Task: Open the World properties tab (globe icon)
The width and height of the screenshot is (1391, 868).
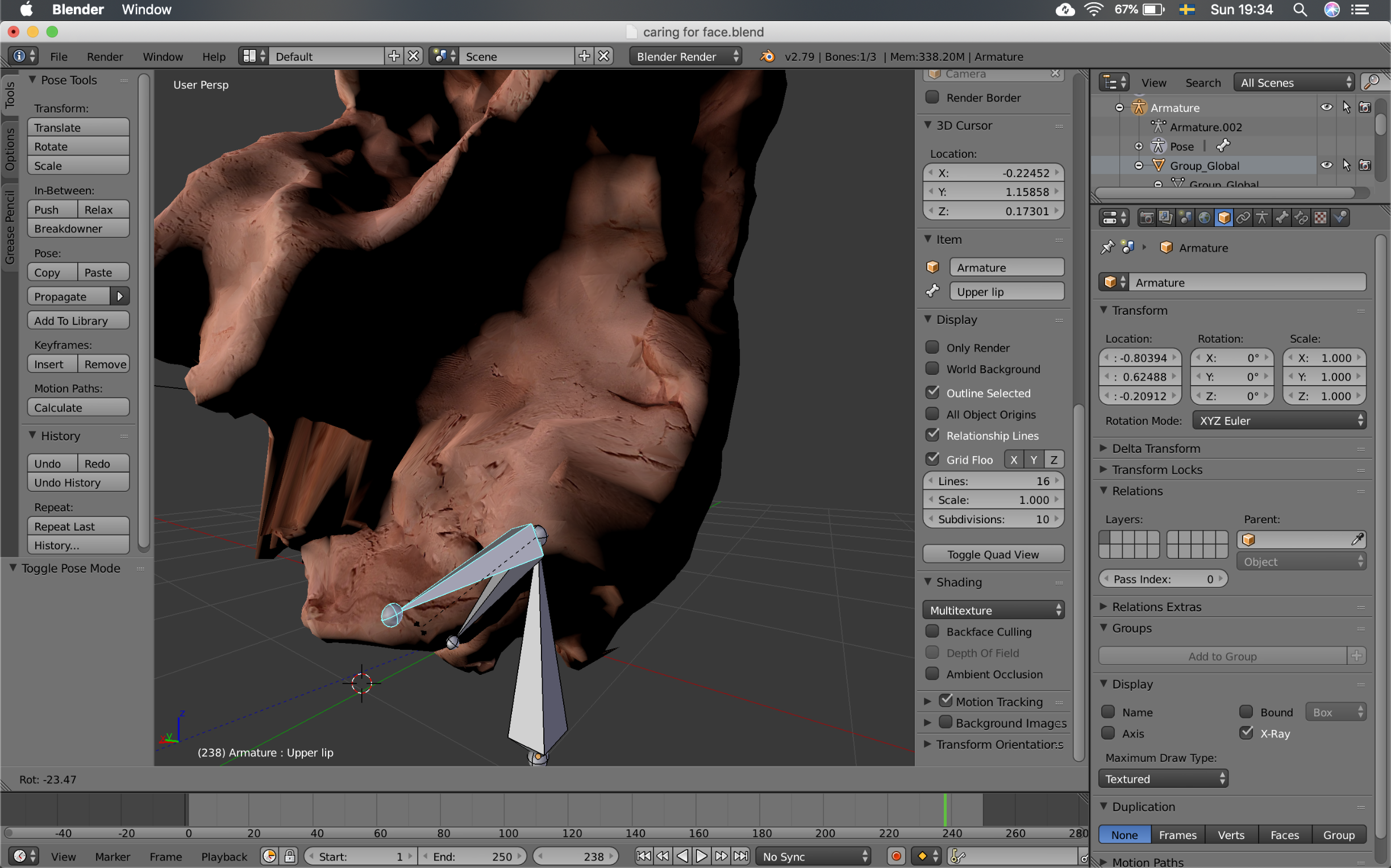Action: 1205,218
